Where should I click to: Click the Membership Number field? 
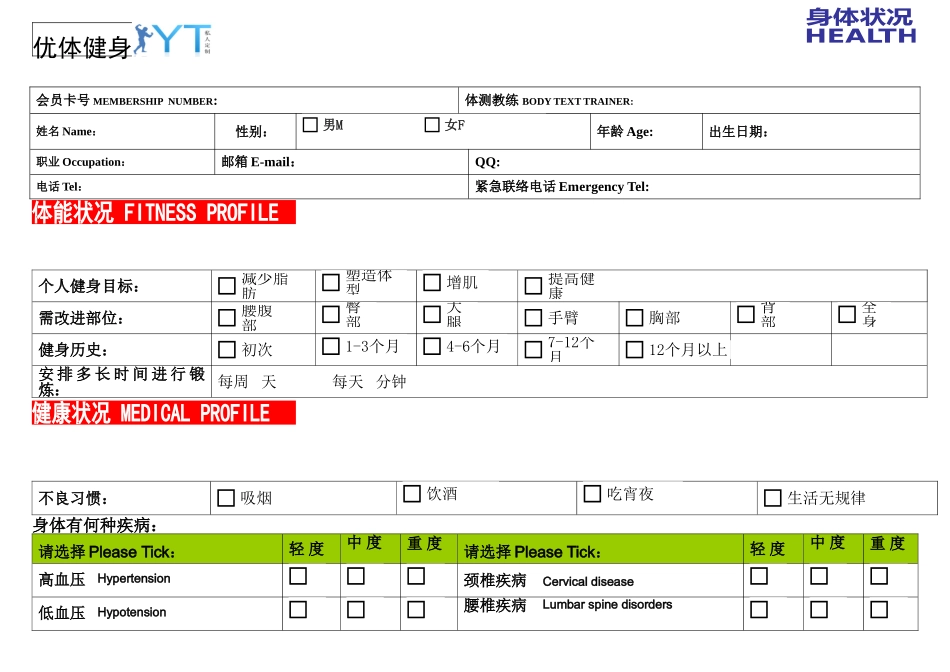pyautogui.click(x=244, y=101)
